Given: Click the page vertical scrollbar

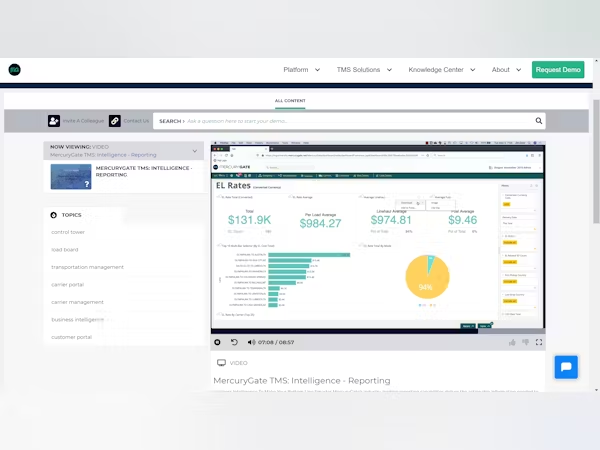Looking at the screenshot, I should tap(596, 161).
